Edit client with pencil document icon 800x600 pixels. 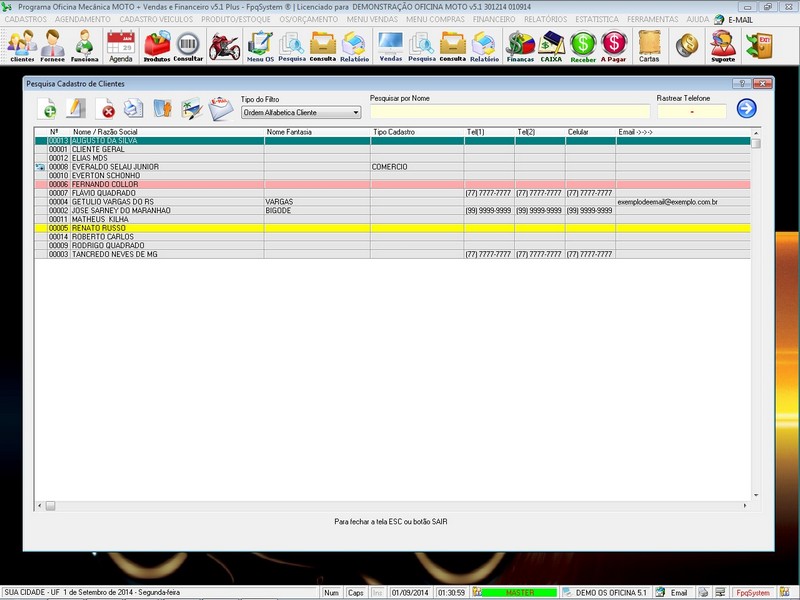pos(76,108)
